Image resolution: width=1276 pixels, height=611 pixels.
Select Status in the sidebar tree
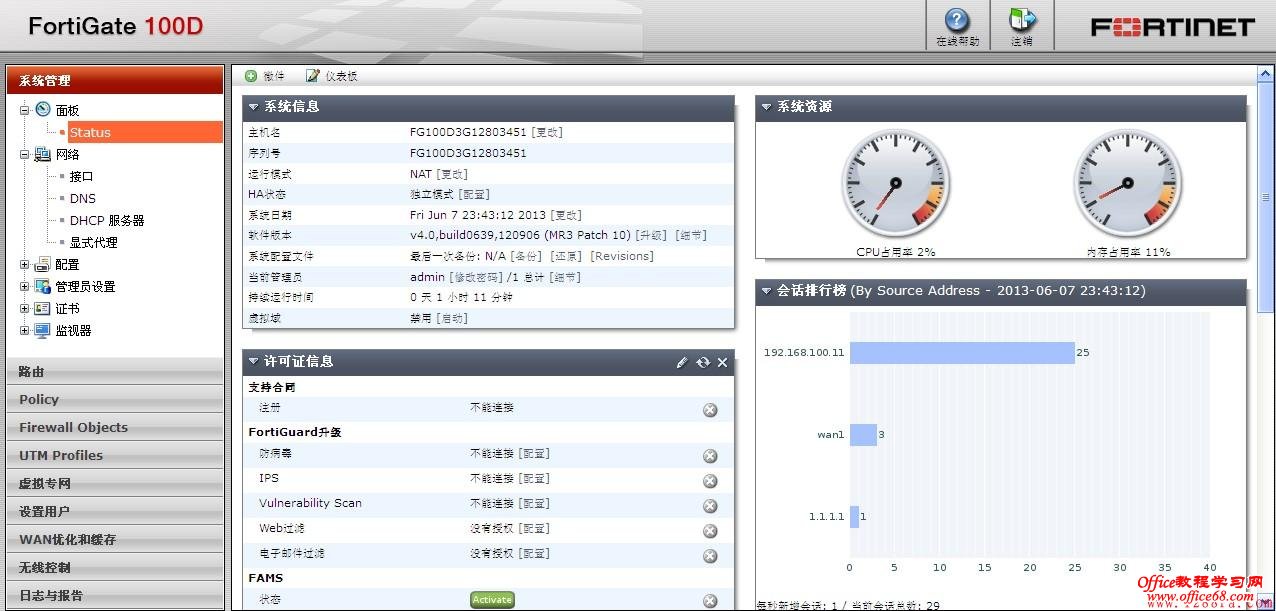point(145,132)
